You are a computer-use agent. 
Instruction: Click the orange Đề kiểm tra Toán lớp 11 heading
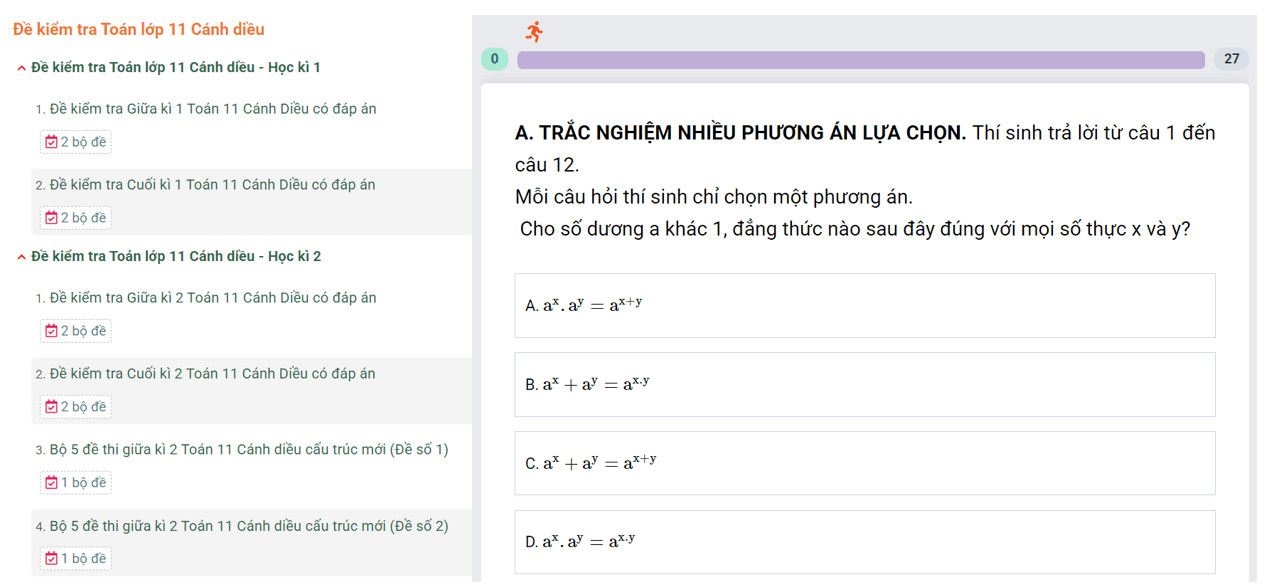pos(139,30)
